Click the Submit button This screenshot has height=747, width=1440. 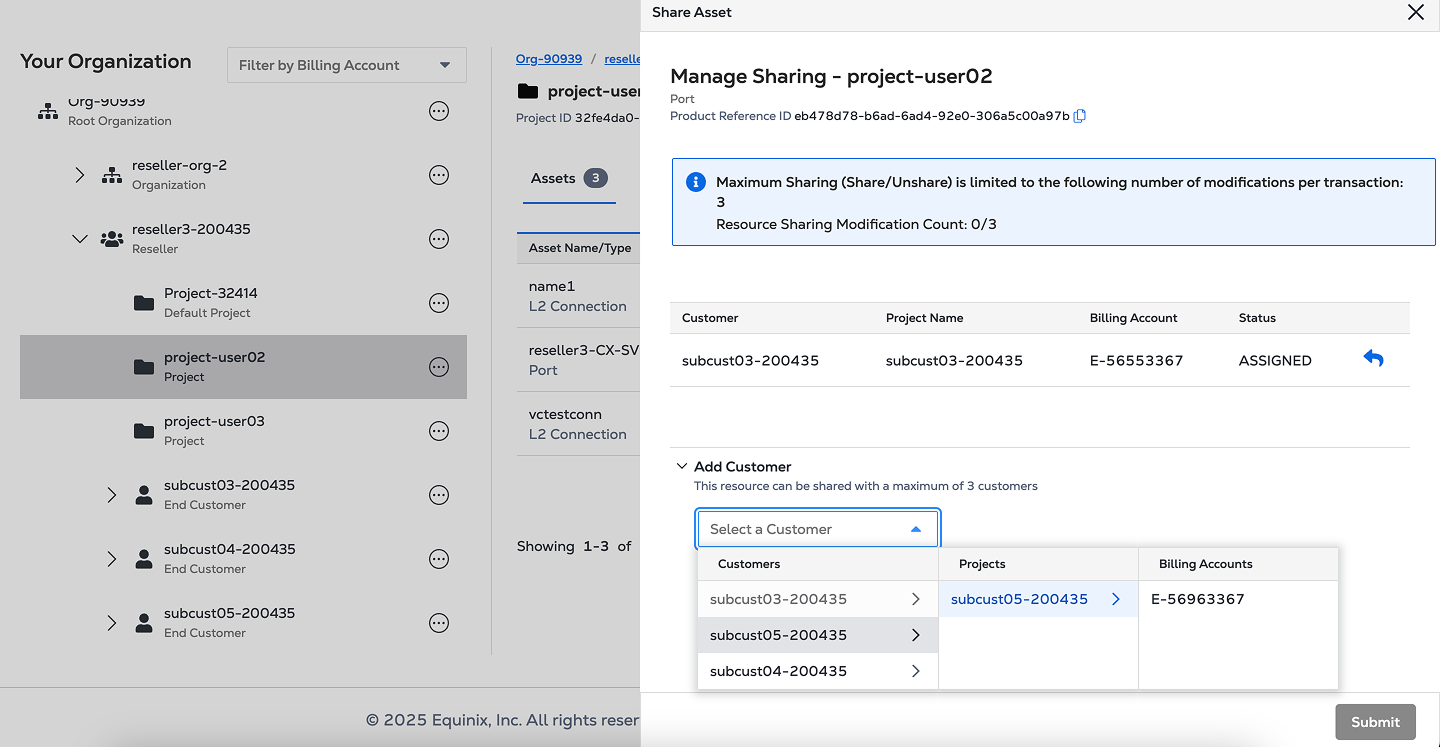click(1375, 722)
